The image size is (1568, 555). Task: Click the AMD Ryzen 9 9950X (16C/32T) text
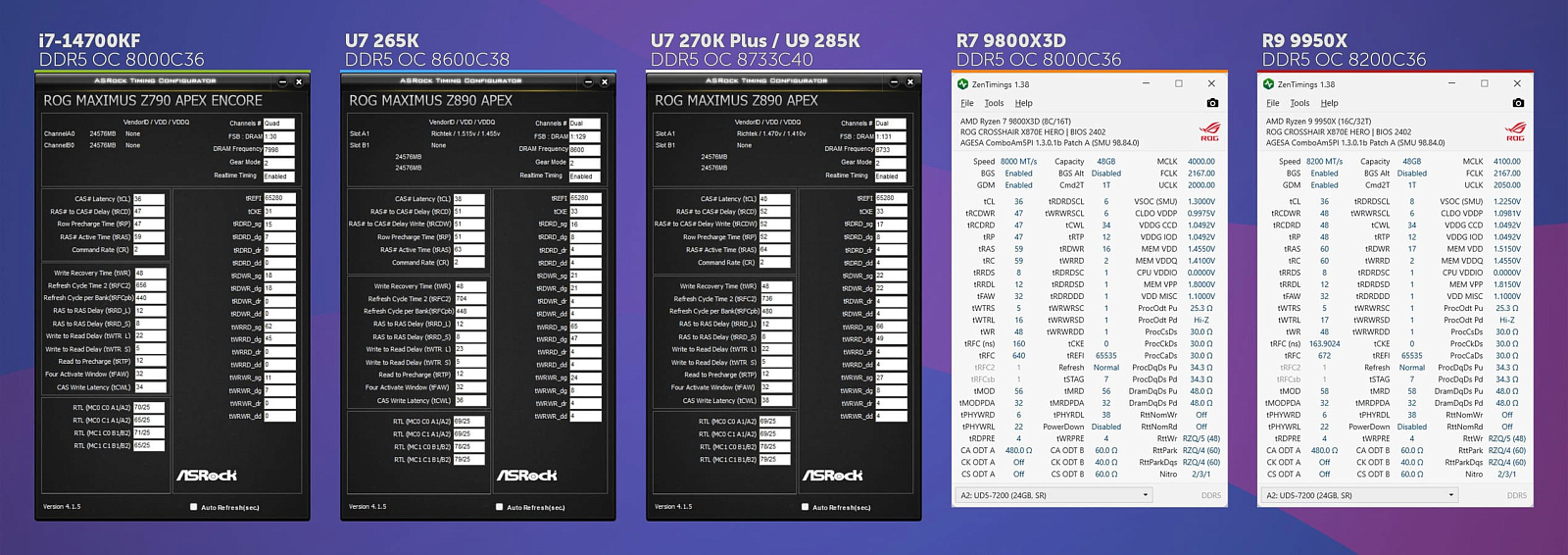1320,122
